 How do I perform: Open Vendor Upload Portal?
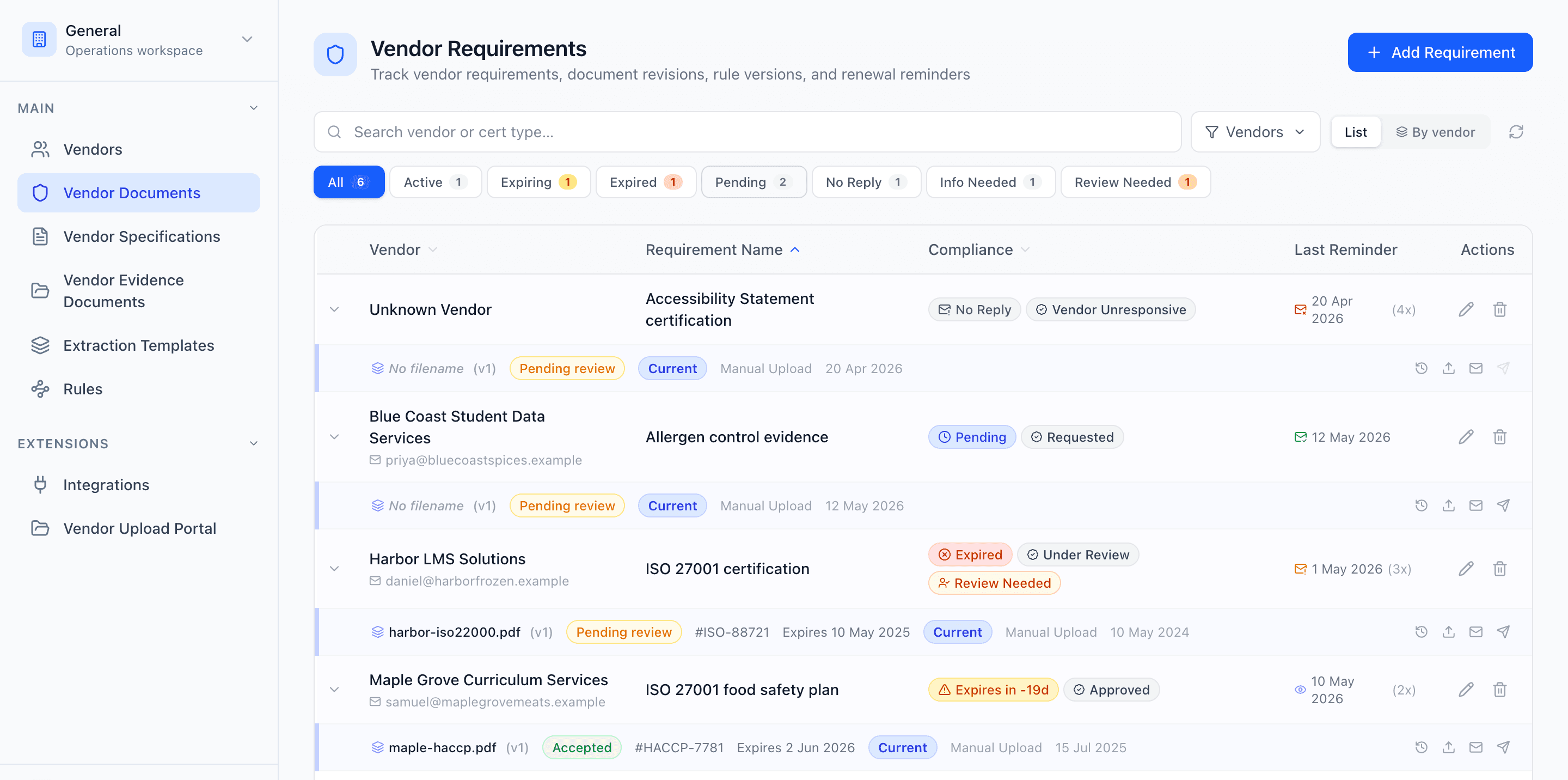point(139,528)
